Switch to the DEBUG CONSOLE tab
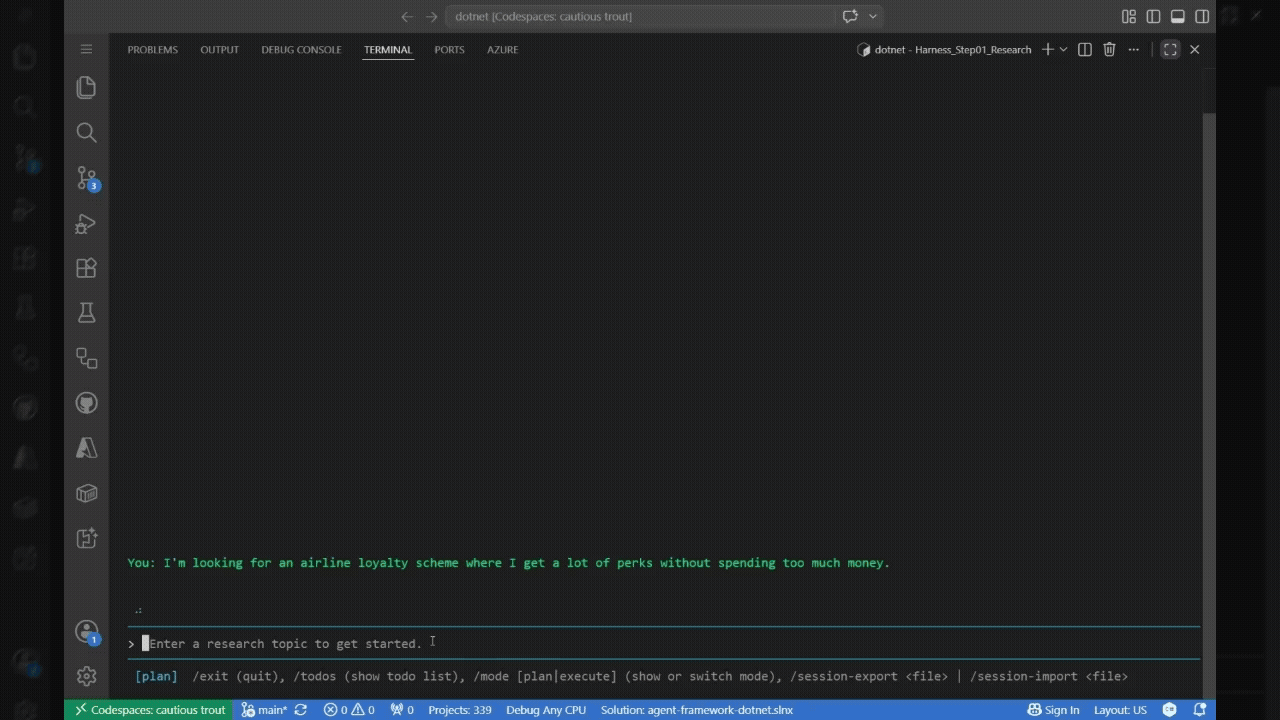Screen dimensions: 1280x720 301,49
